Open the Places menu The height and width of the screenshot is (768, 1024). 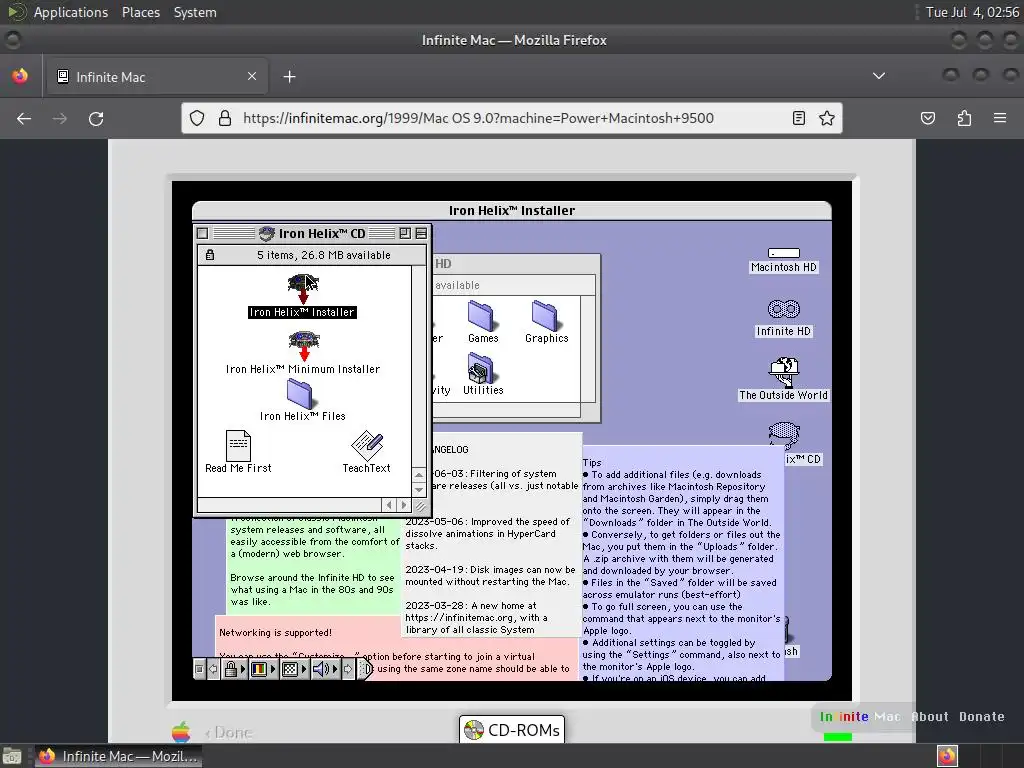141,12
